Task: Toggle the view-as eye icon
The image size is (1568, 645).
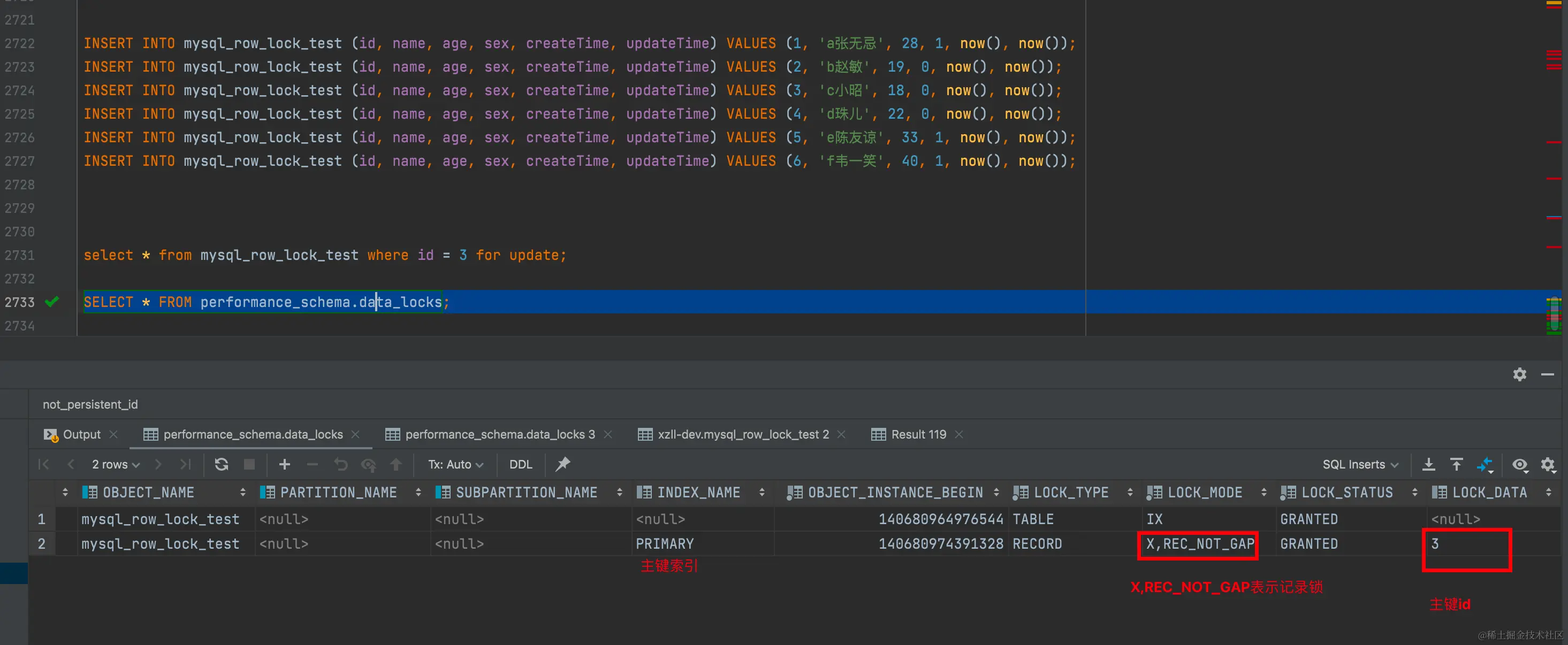Action: point(1519,465)
